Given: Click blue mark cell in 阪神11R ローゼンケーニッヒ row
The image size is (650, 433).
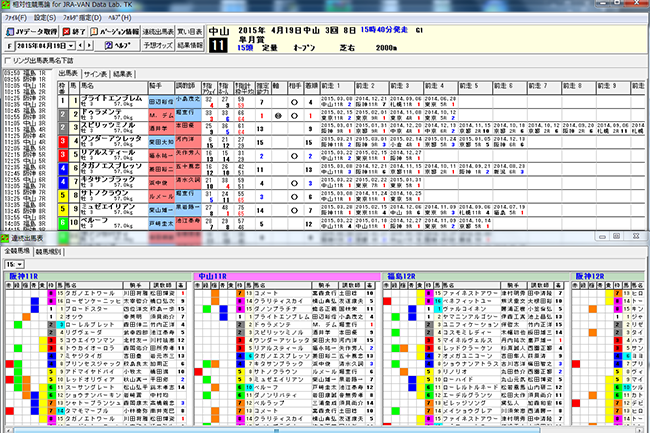Looking at the screenshot, I should click(x=35, y=301).
